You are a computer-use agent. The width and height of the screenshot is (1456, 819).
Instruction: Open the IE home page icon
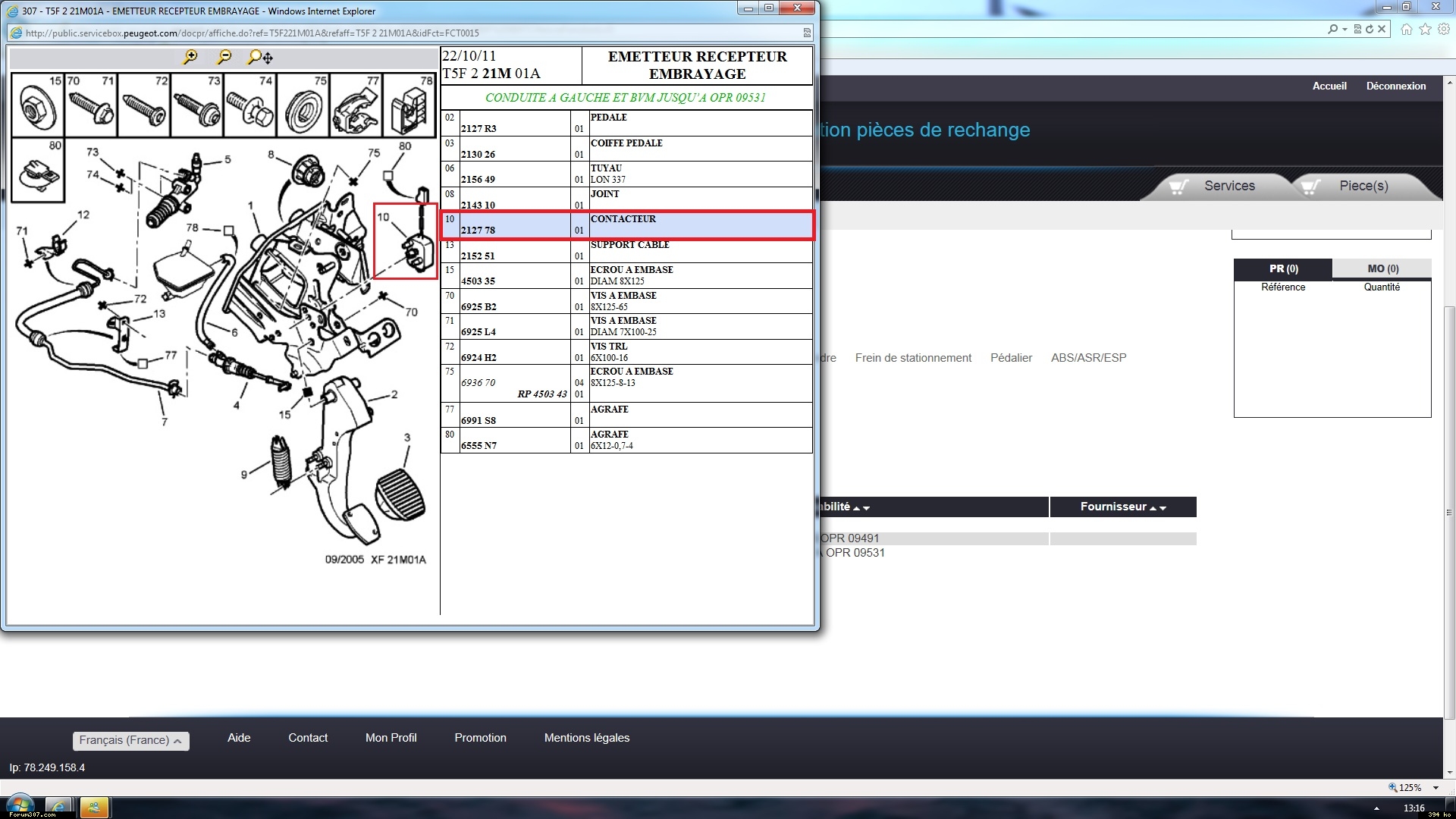[1407, 29]
